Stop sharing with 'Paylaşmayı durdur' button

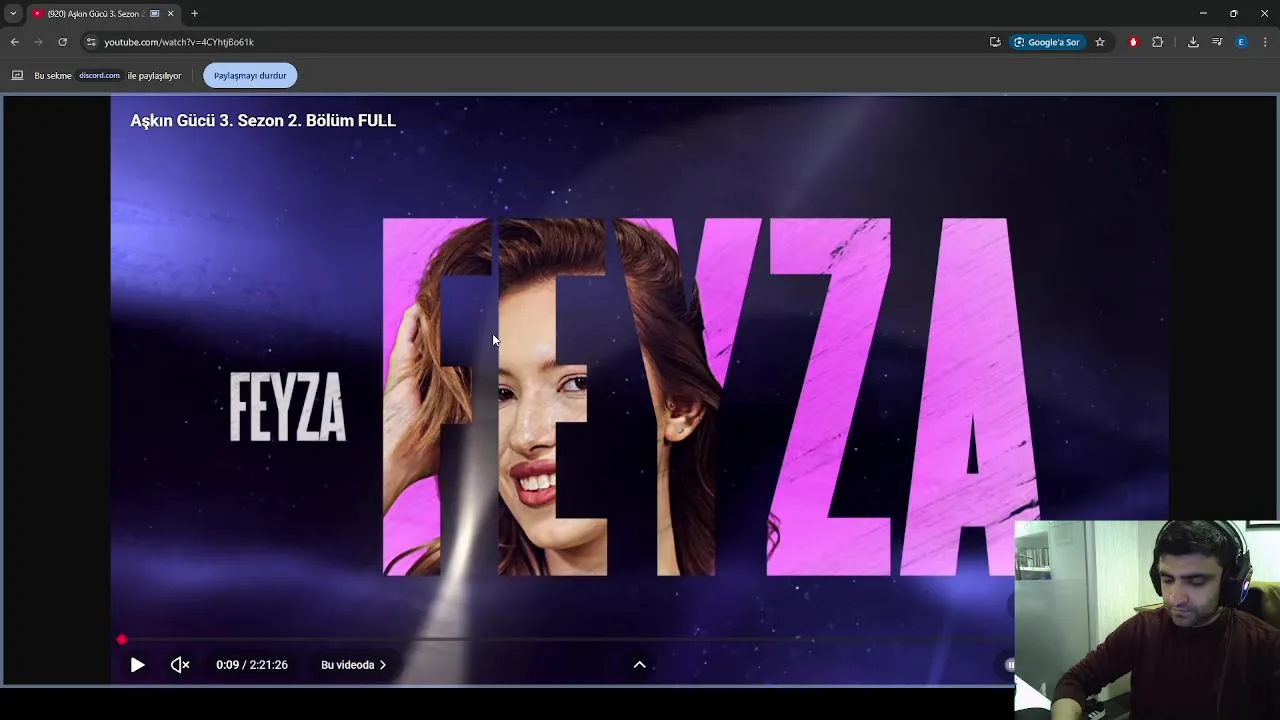tap(250, 76)
